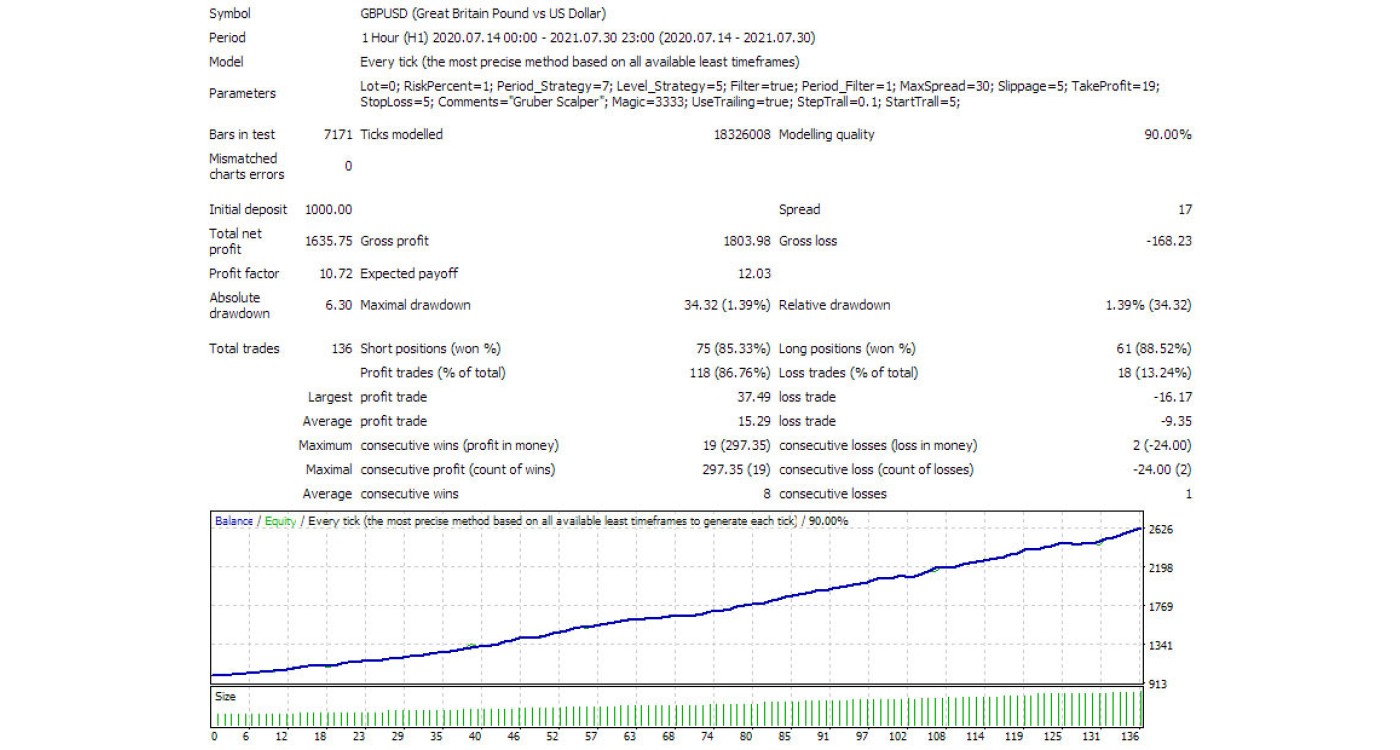Select the Long positions value 61 (88.52%)
1400x750 pixels.
coord(1151,349)
